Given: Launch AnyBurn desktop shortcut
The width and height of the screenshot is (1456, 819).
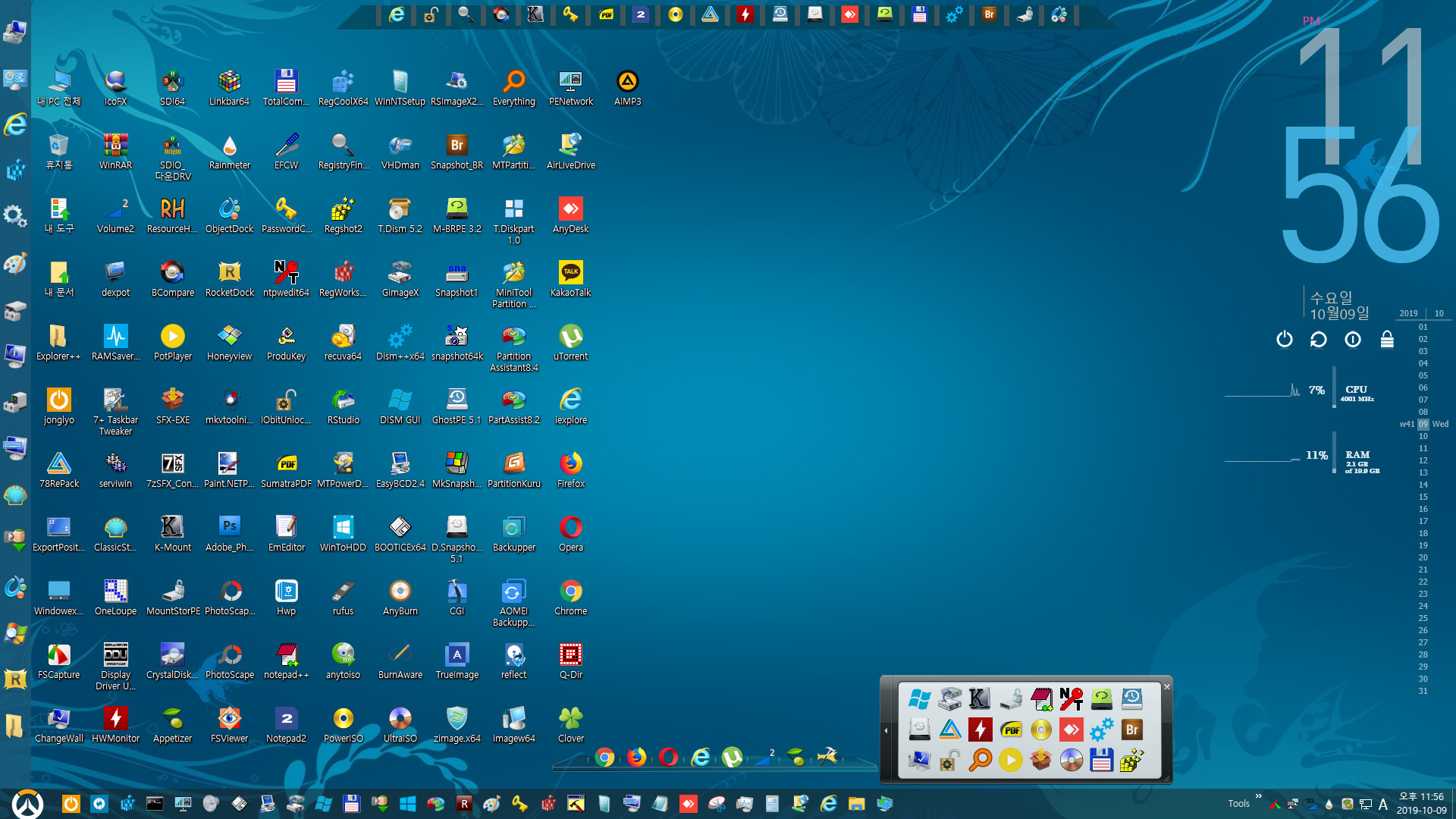Looking at the screenshot, I should [x=400, y=597].
